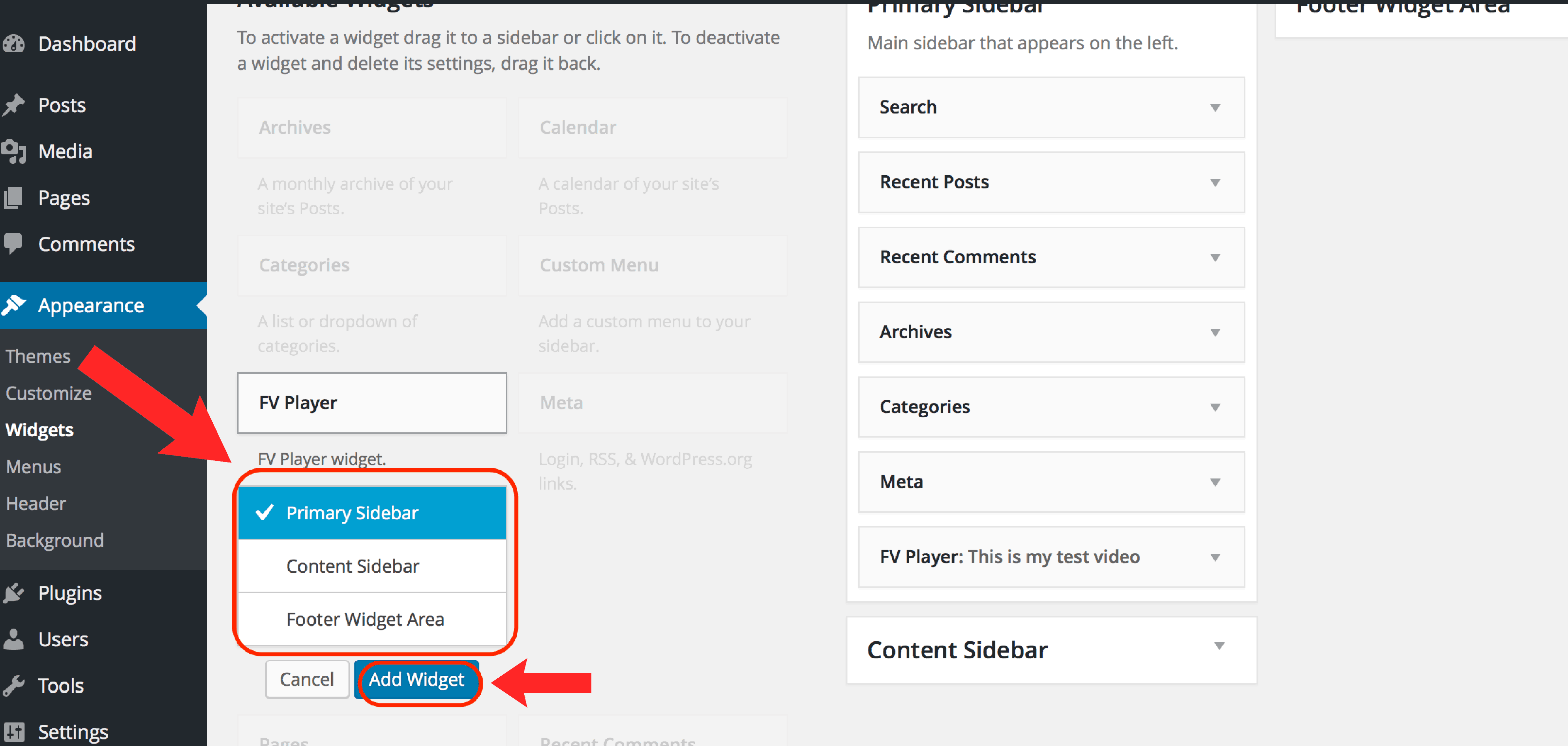Viewport: 1568px width, 746px height.
Task: Choose Content Sidebar in the list
Action: [x=372, y=566]
